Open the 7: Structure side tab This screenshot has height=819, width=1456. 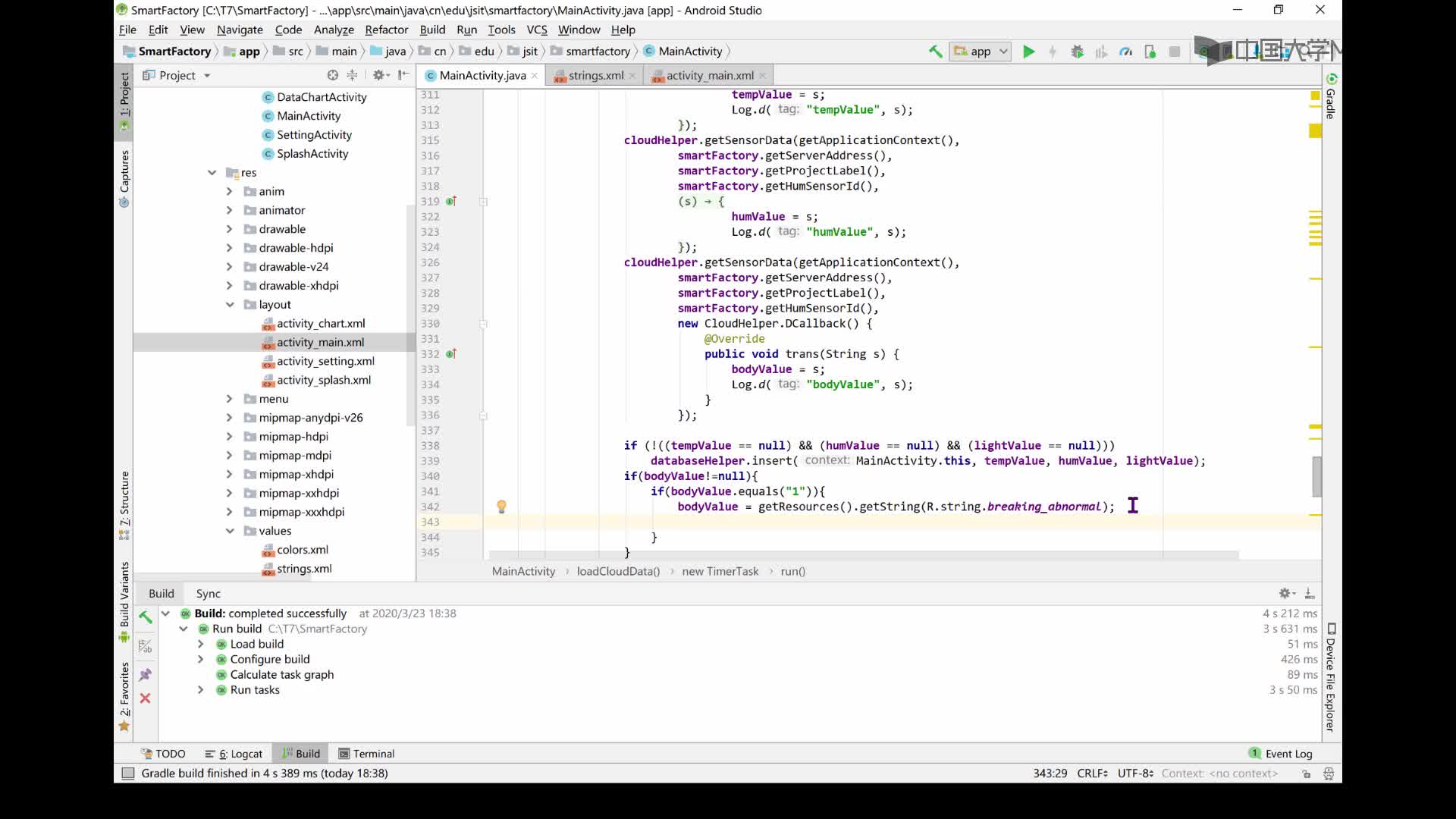pyautogui.click(x=124, y=504)
